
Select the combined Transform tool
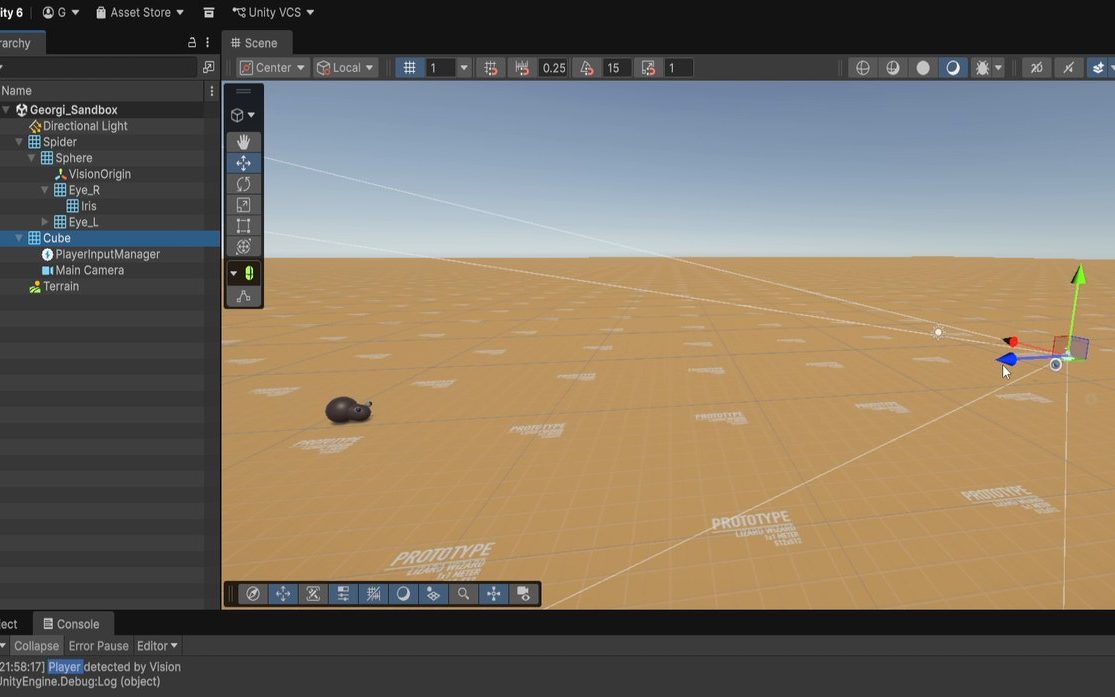click(x=243, y=247)
